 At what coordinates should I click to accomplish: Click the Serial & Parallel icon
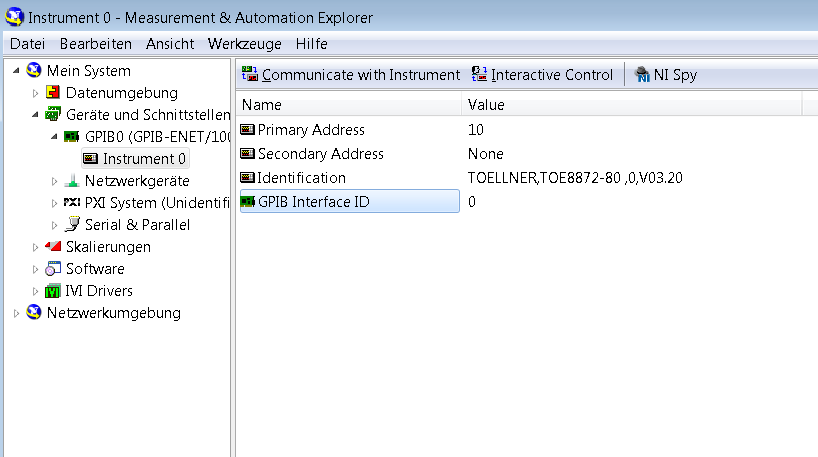(x=72, y=225)
